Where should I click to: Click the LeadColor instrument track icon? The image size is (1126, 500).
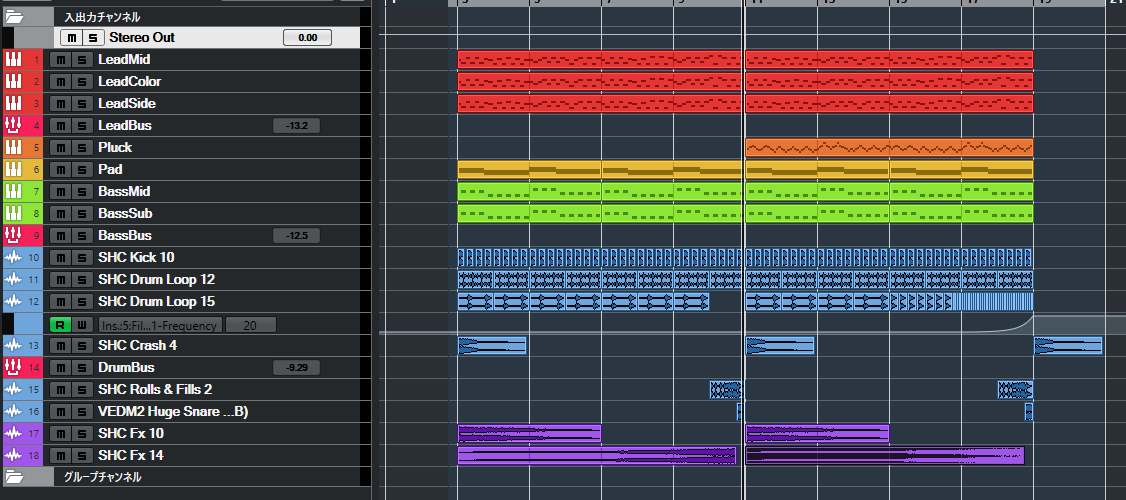coord(13,81)
